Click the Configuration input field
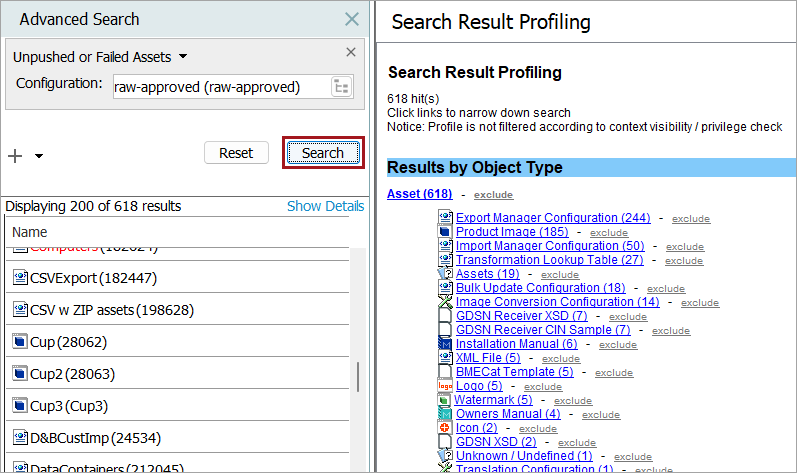Image resolution: width=797 pixels, height=473 pixels. [x=220, y=87]
